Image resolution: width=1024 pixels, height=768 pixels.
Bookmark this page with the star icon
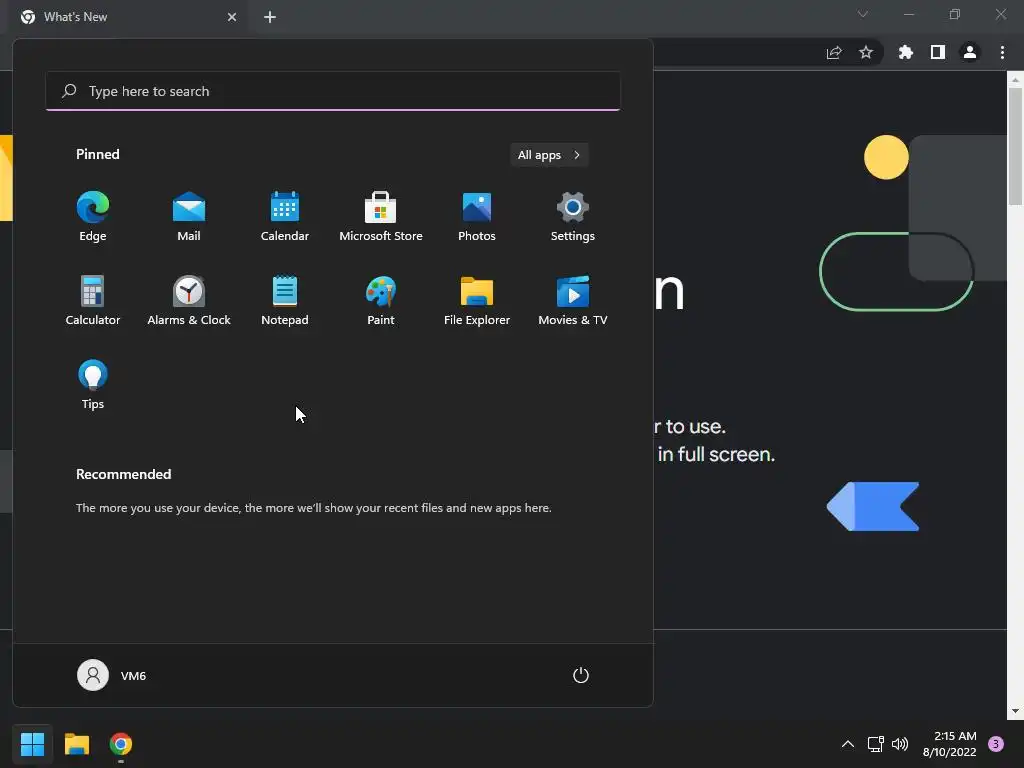pos(866,53)
